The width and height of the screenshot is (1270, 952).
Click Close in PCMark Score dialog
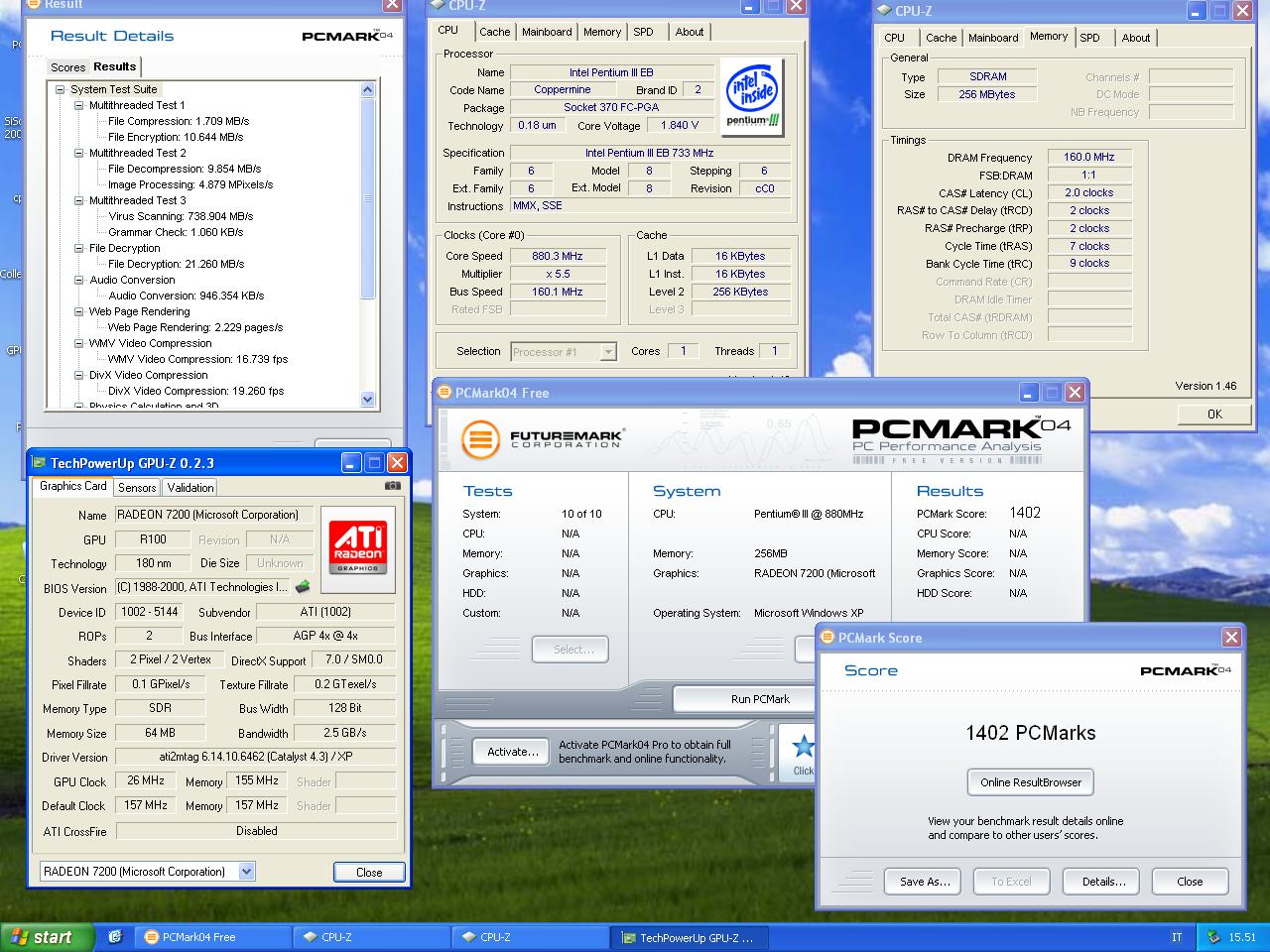1190,882
